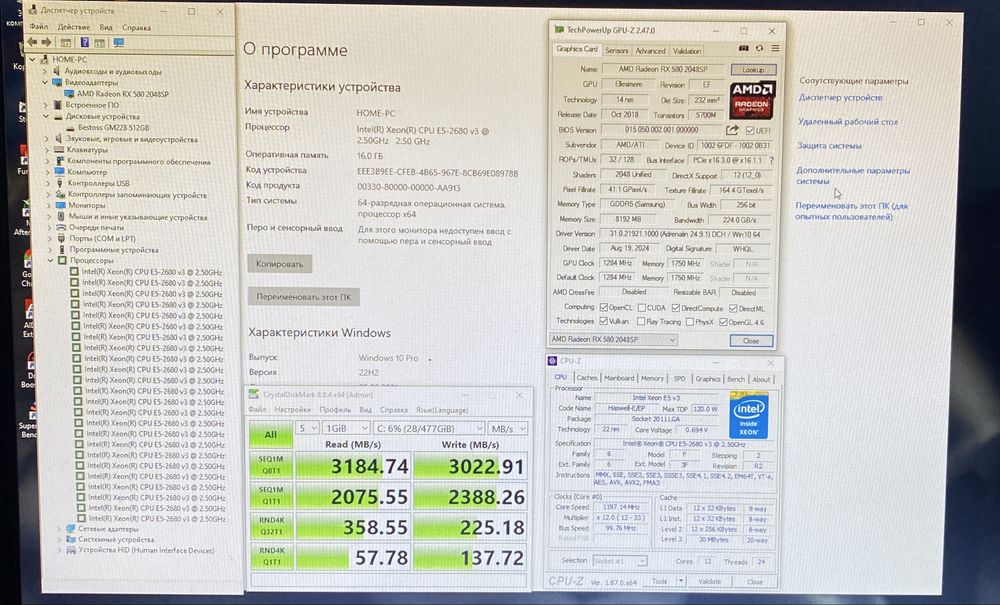1000x605 pixels.
Task: Click the Bestoss GM228 512GB disk icon
Action: coord(70,128)
